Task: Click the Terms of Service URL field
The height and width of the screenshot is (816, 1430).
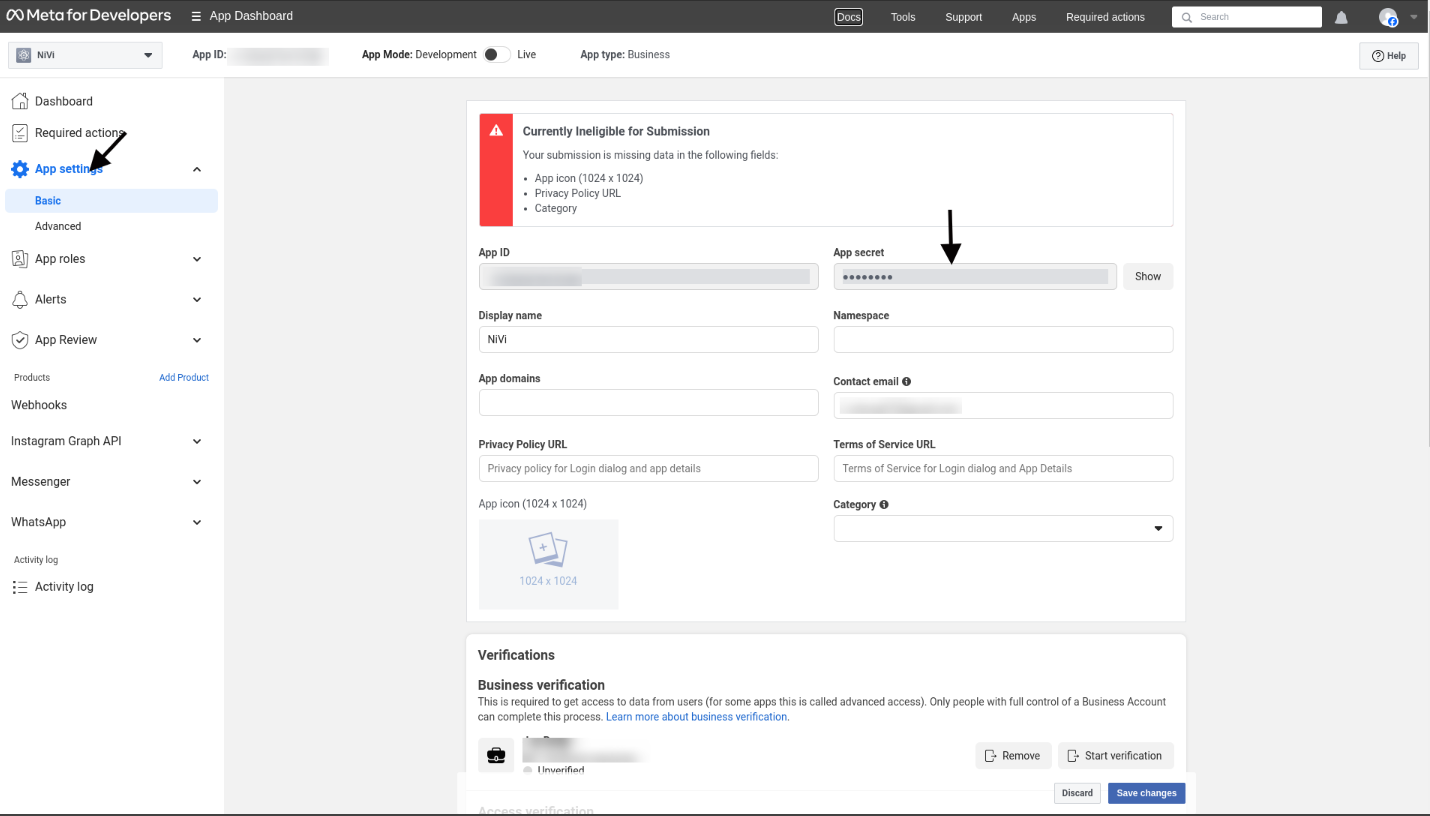Action: click(x=1003, y=468)
